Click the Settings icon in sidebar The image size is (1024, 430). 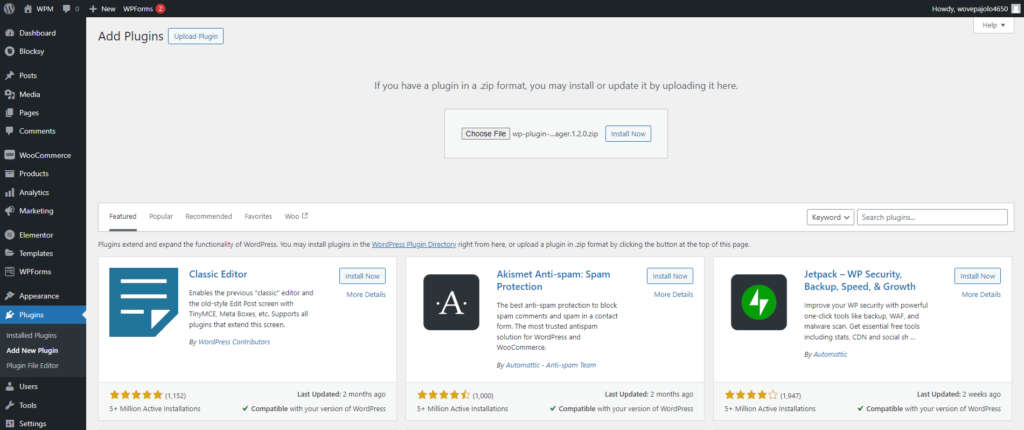click(9, 423)
